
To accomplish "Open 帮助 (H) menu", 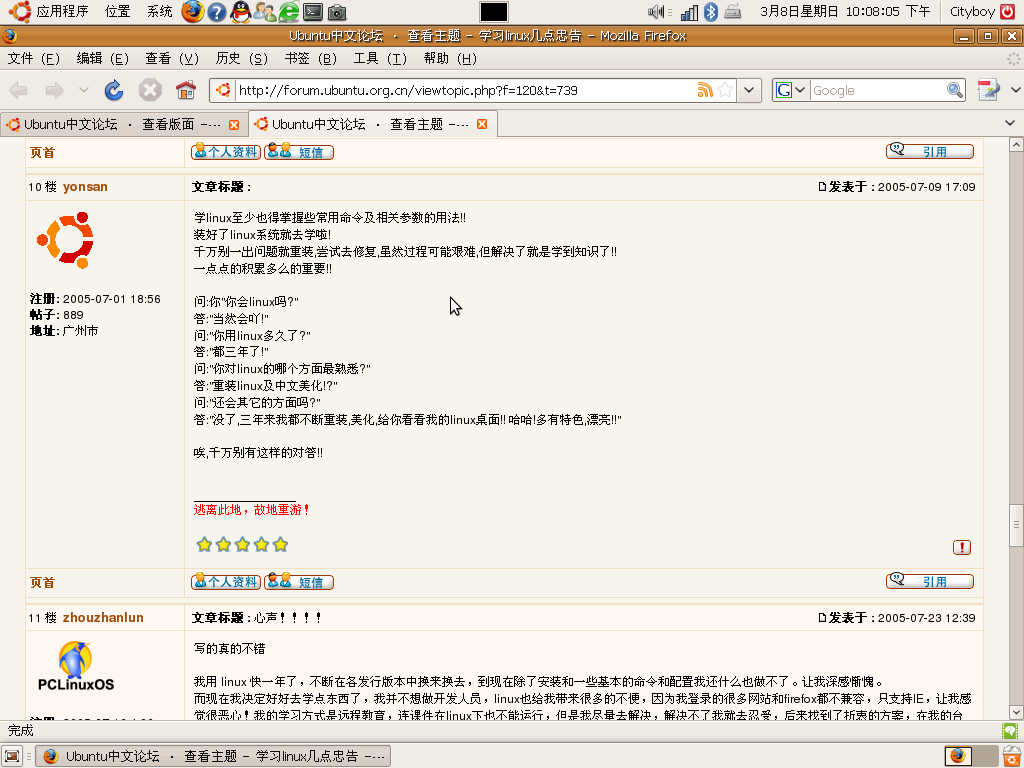I will pyautogui.click(x=450, y=59).
